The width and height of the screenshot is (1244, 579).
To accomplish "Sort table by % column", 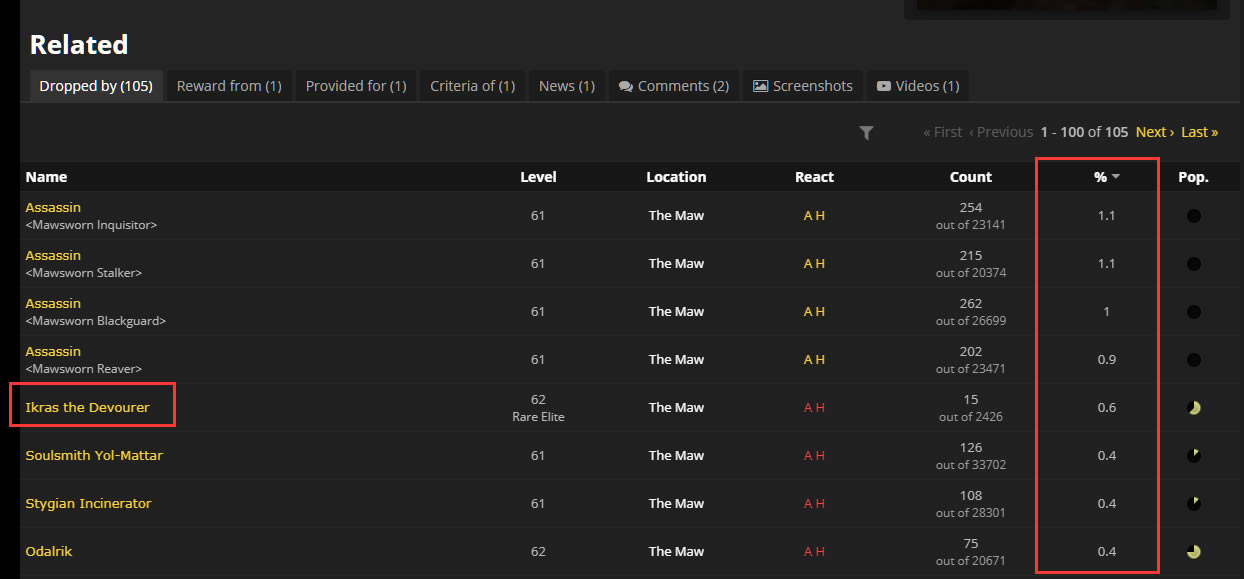I will [x=1100, y=177].
